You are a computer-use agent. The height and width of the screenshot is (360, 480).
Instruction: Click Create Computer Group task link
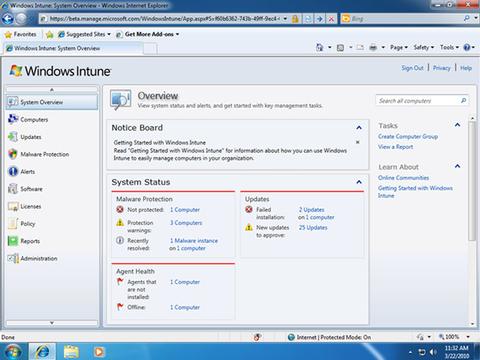point(408,136)
